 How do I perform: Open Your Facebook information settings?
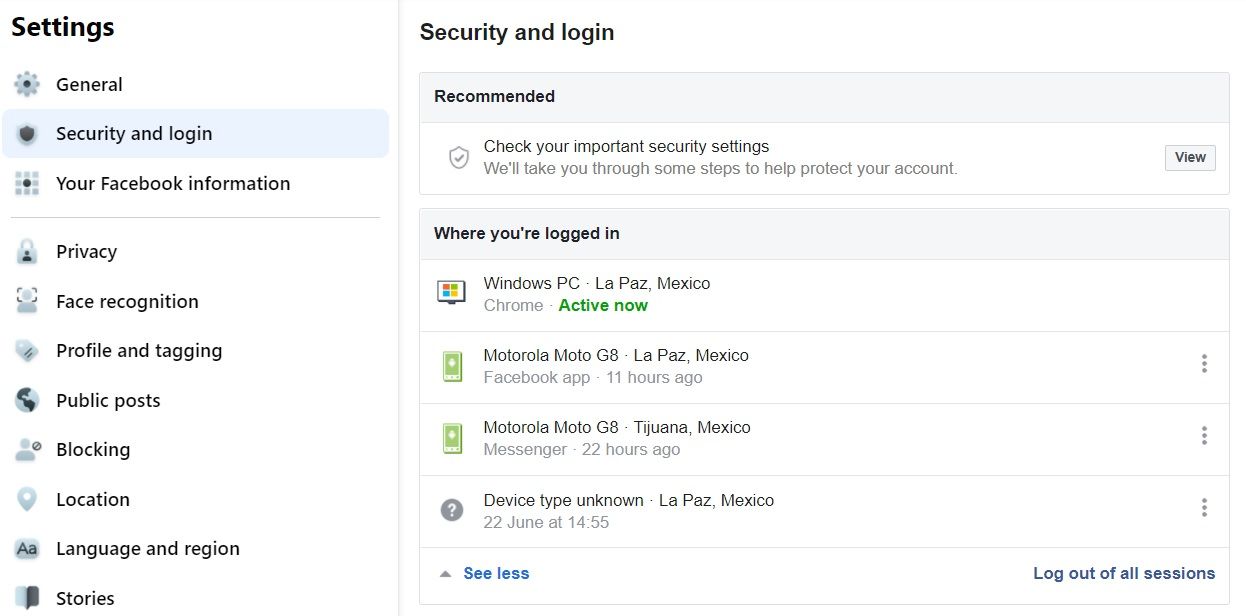pyautogui.click(x=173, y=184)
